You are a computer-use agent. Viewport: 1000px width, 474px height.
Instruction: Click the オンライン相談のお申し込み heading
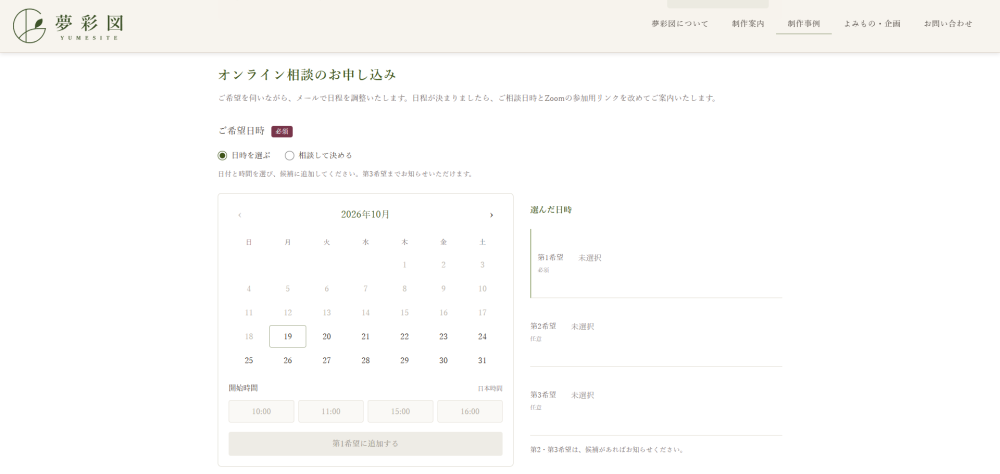307,75
